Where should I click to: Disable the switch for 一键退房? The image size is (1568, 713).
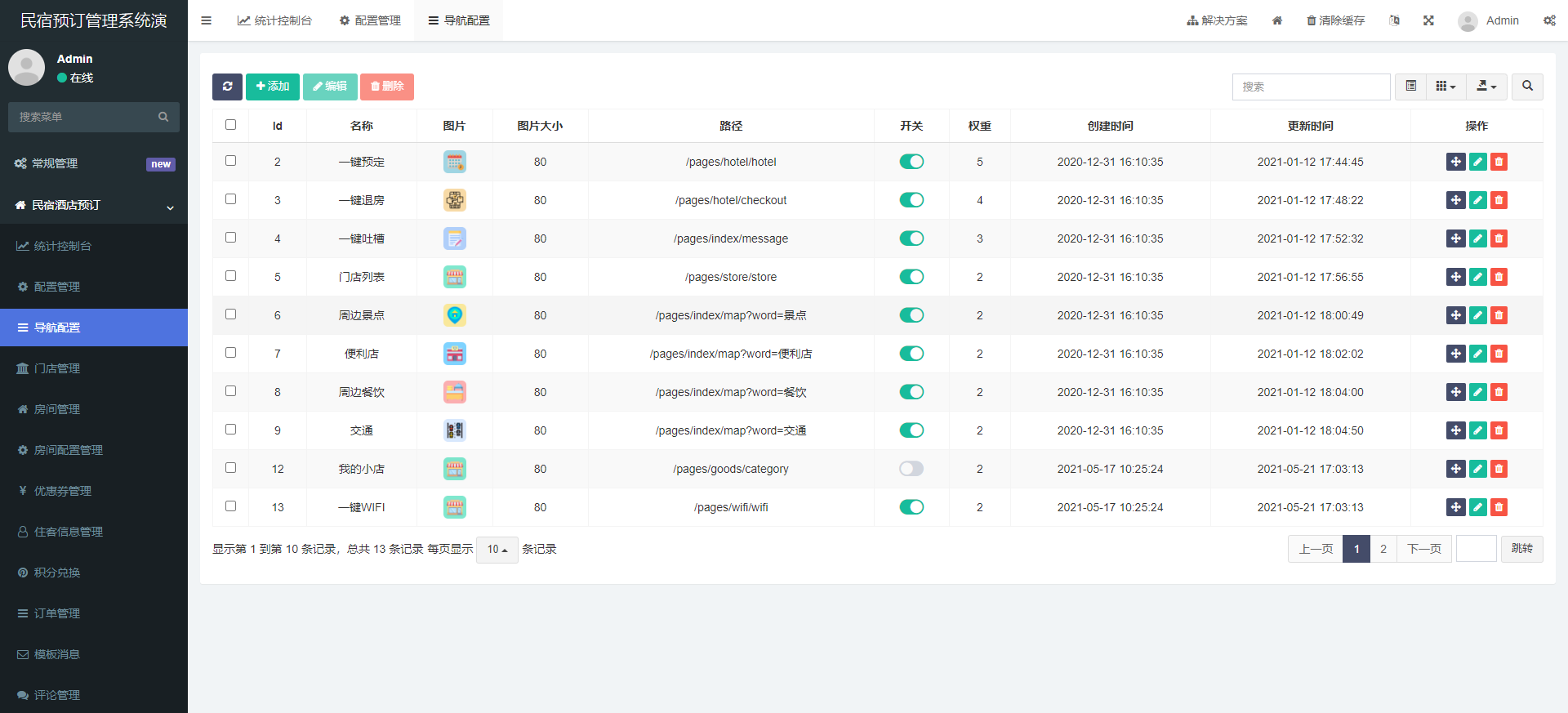pyautogui.click(x=911, y=200)
